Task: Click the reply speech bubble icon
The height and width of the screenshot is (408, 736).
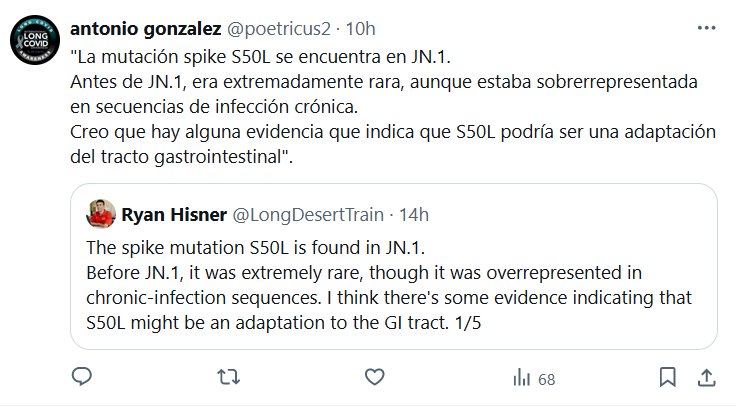Action: (84, 377)
